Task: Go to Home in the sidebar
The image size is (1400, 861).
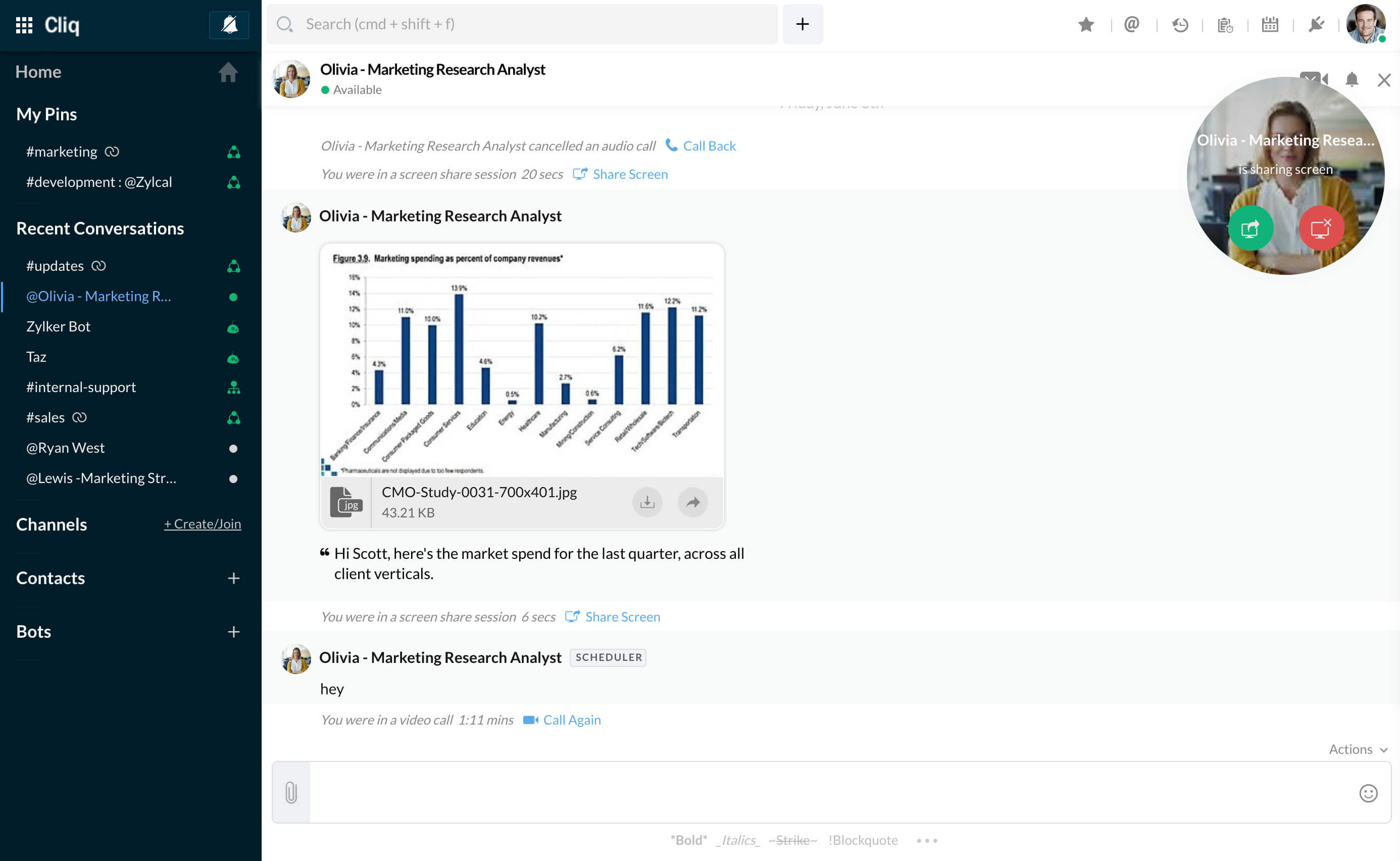Action: click(38, 72)
